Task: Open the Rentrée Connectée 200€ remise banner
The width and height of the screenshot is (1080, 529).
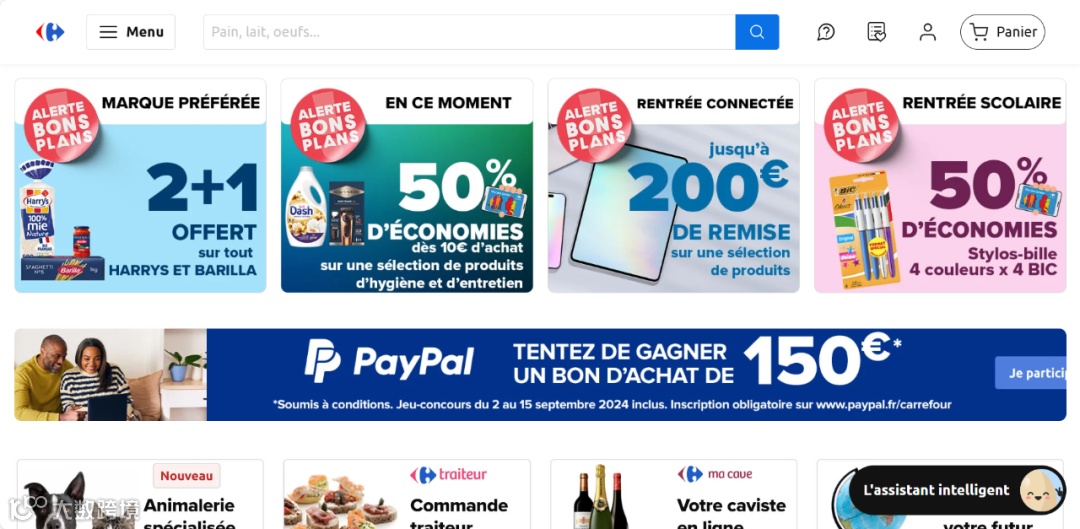Action: [x=674, y=185]
